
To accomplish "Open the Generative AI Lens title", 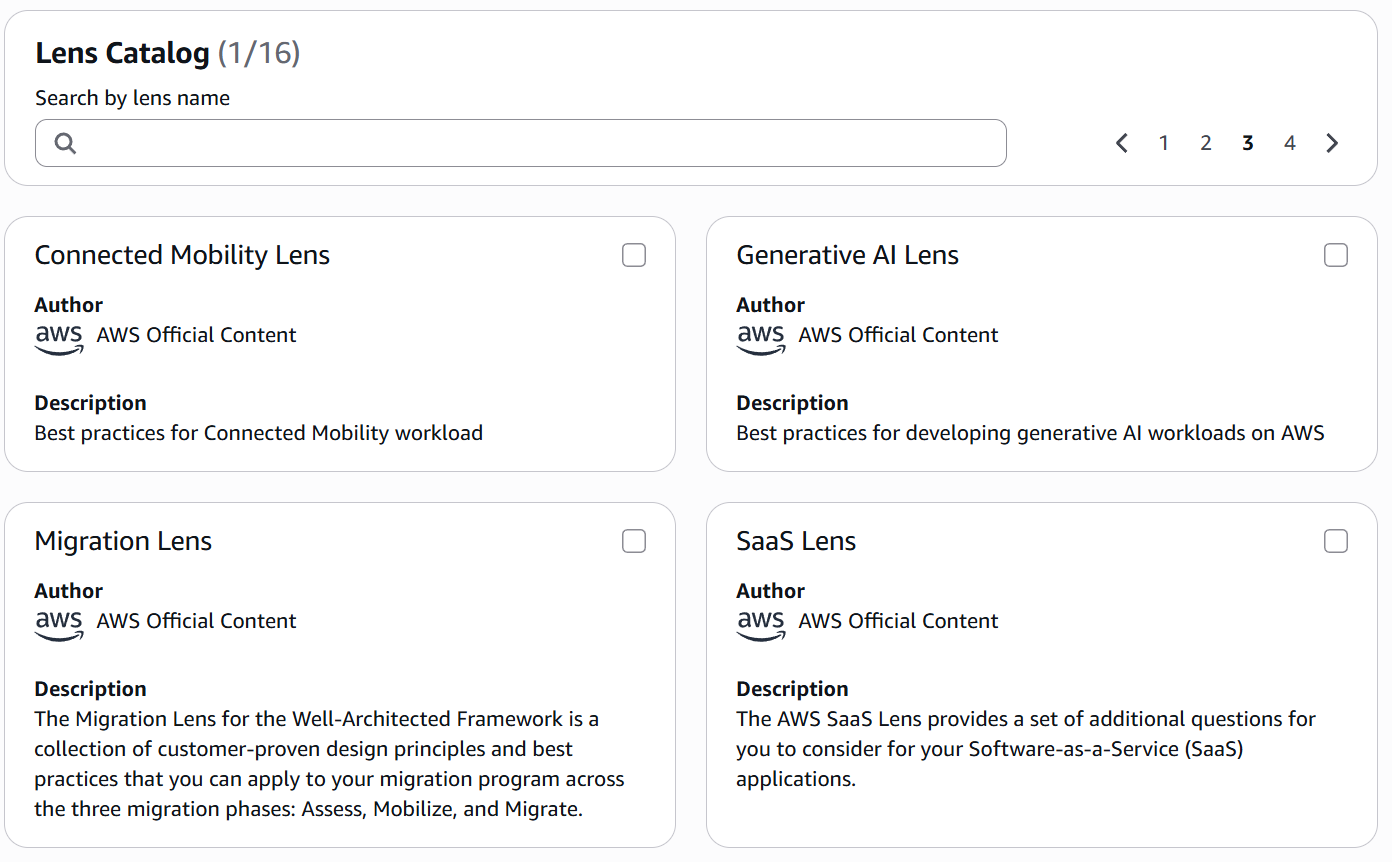I will tap(847, 255).
